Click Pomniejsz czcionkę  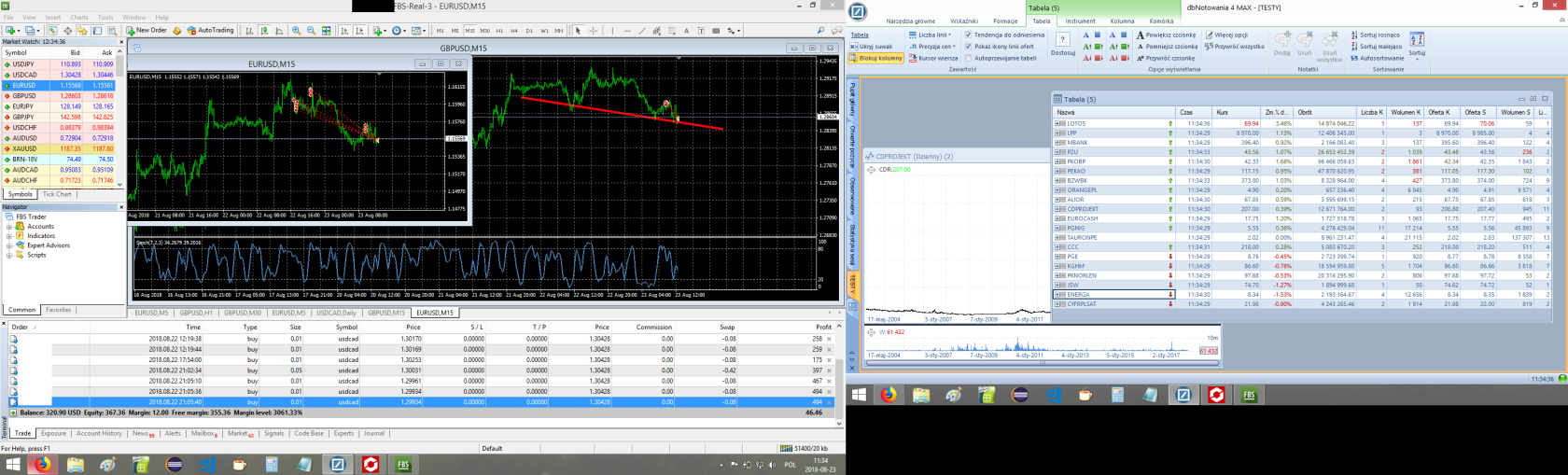click(x=1167, y=46)
